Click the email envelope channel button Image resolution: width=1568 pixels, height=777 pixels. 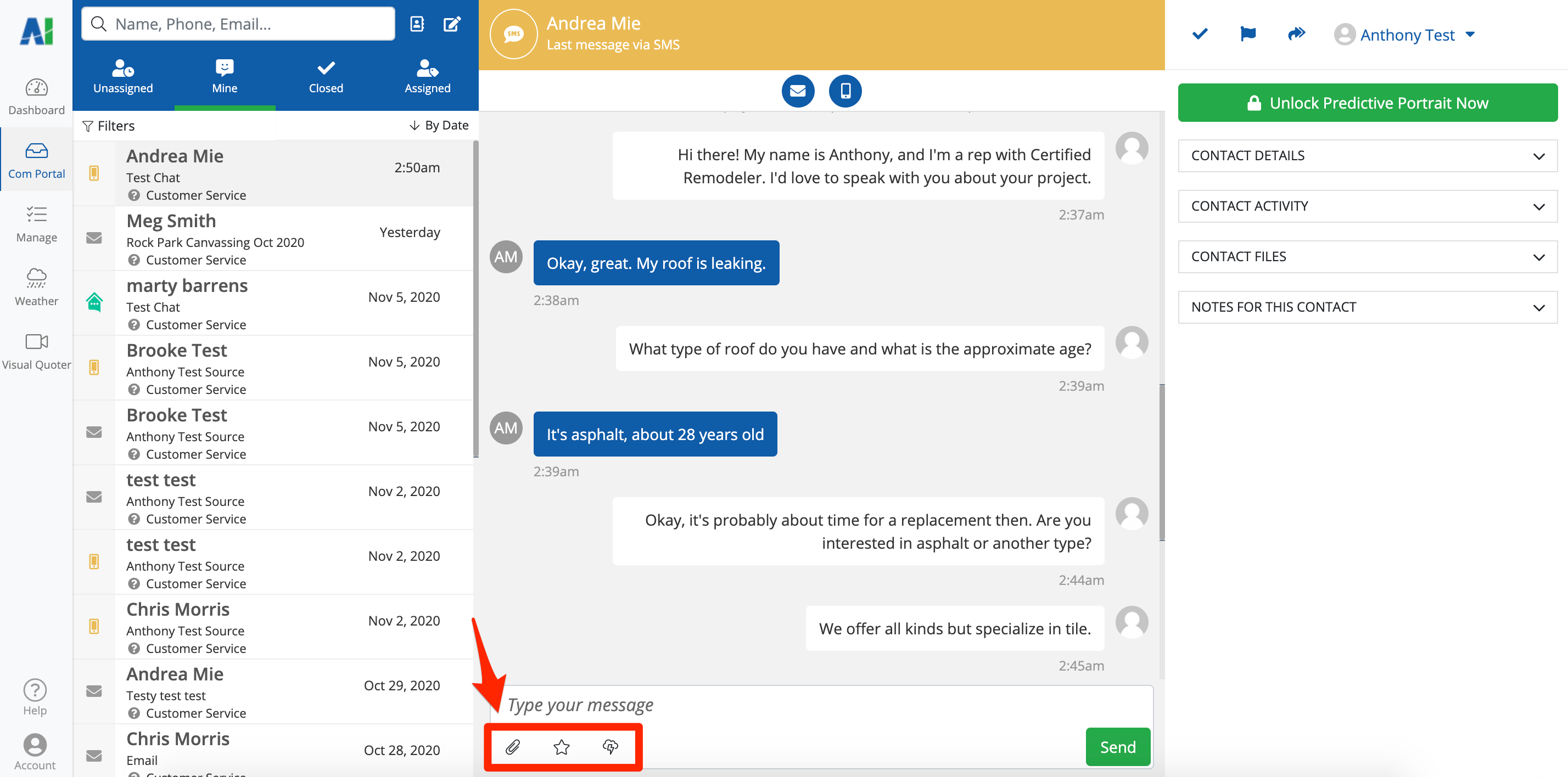pyautogui.click(x=797, y=91)
